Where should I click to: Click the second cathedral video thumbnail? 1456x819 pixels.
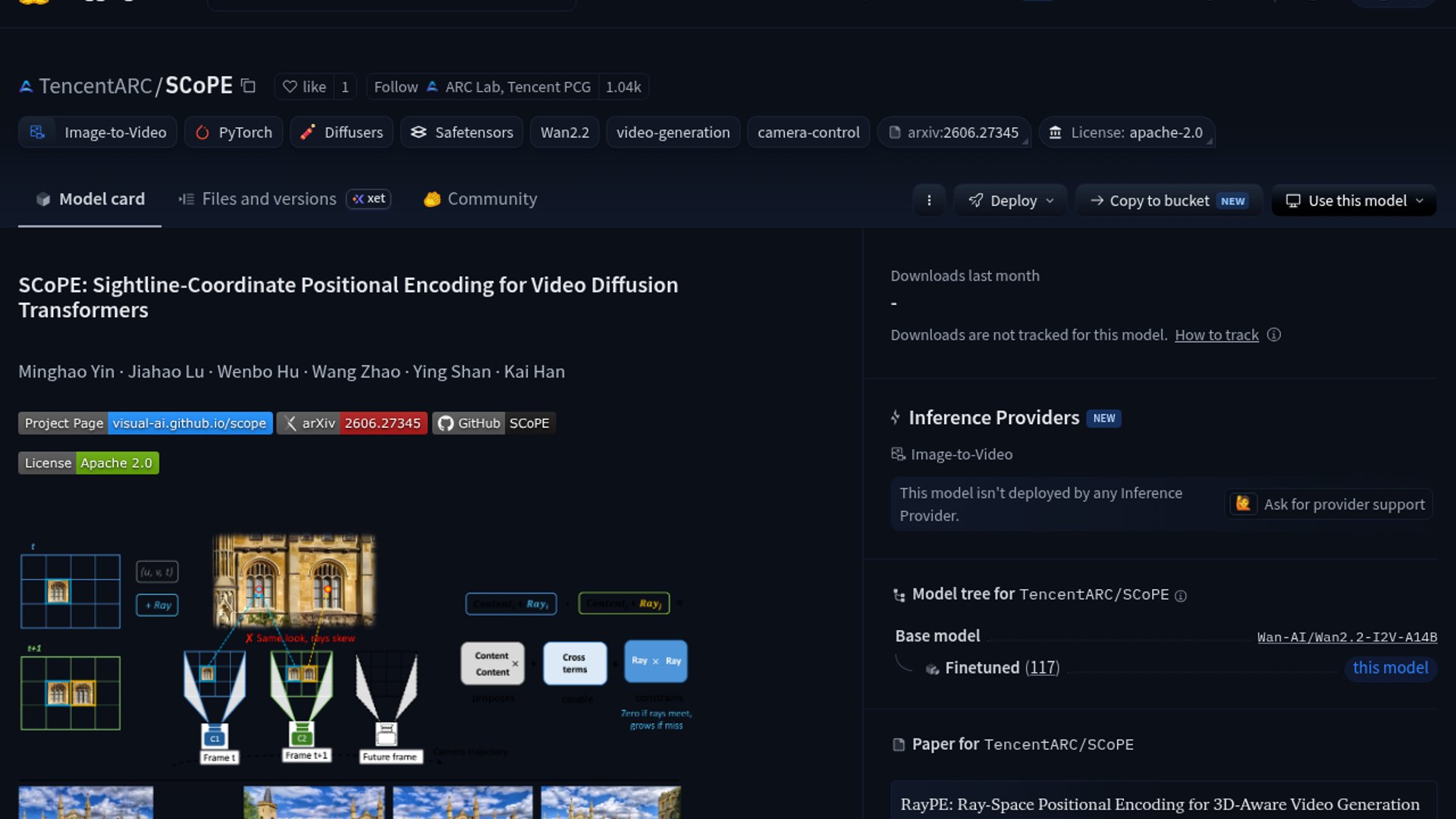pos(314,802)
